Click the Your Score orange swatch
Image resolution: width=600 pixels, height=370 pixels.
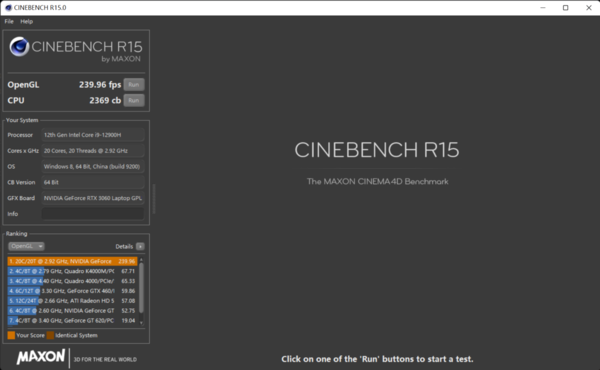pos(11,335)
